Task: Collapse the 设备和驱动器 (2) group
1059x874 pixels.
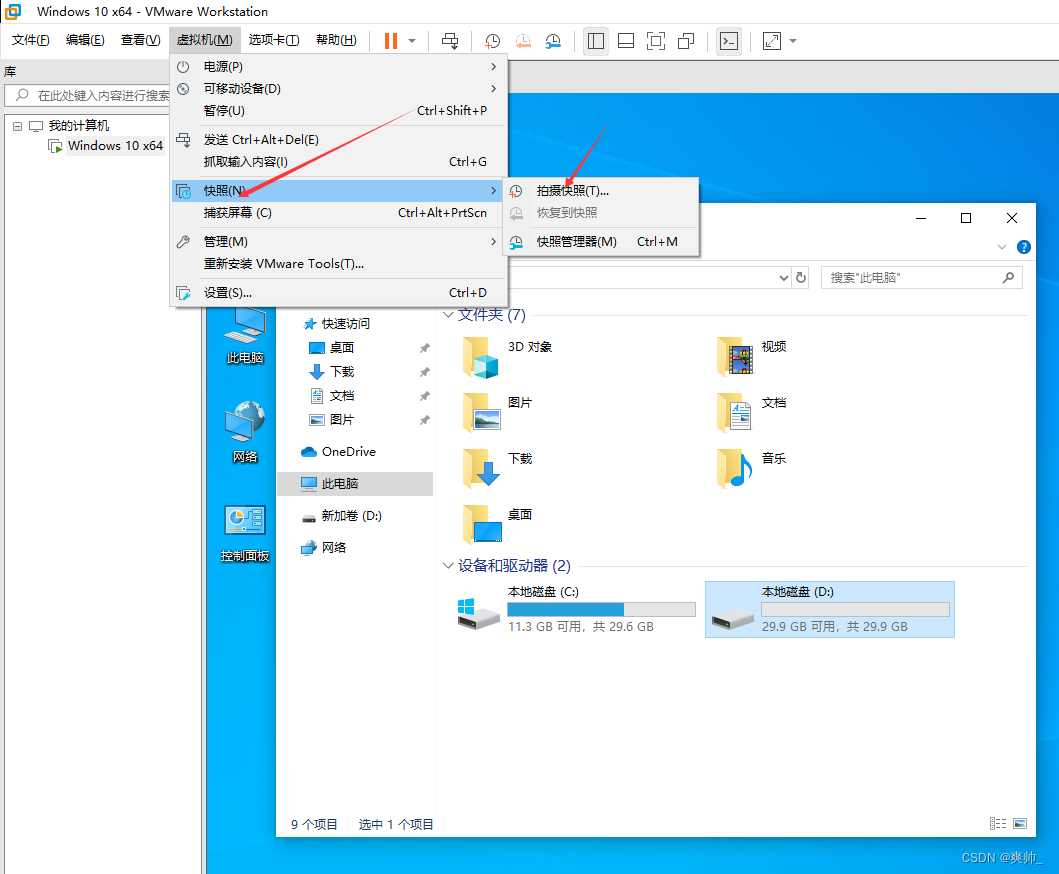Action: pos(448,566)
